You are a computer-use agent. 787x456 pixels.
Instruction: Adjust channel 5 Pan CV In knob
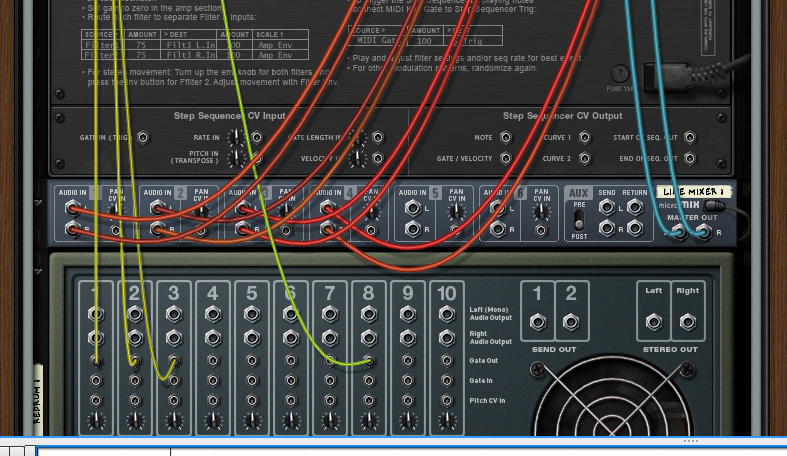456,212
